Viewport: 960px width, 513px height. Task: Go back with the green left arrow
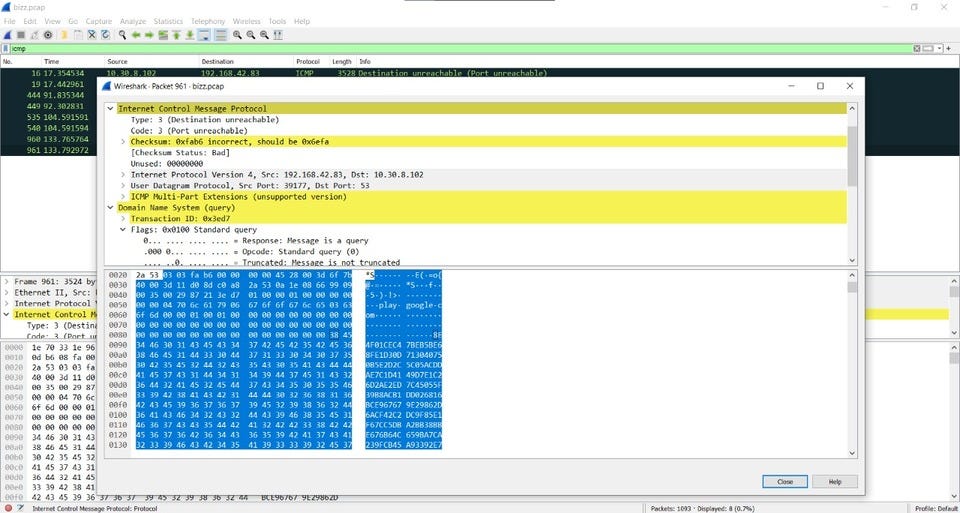[x=136, y=35]
